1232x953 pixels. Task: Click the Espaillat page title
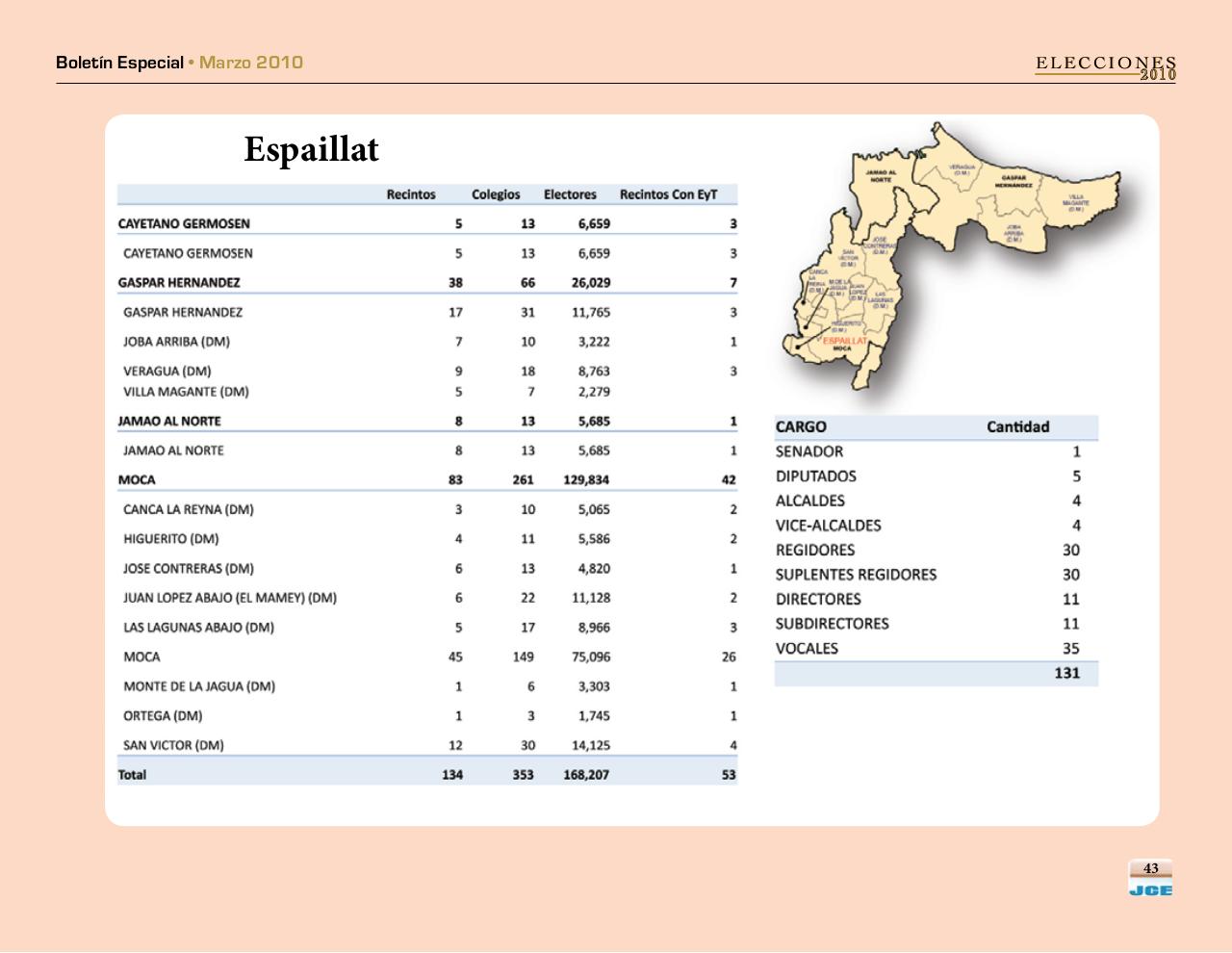312,149
